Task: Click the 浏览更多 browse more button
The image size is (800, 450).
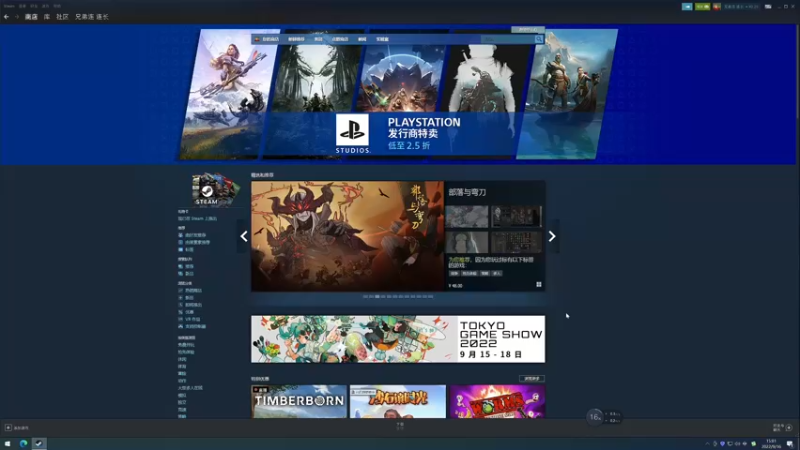Action: tap(532, 379)
